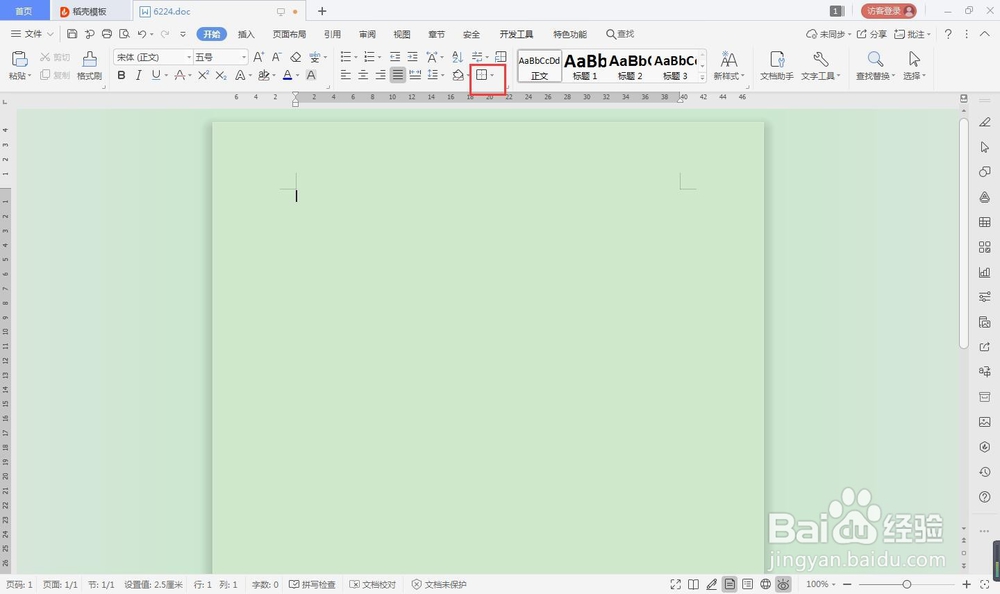Click the Borders icon highlighted in red

click(x=484, y=75)
